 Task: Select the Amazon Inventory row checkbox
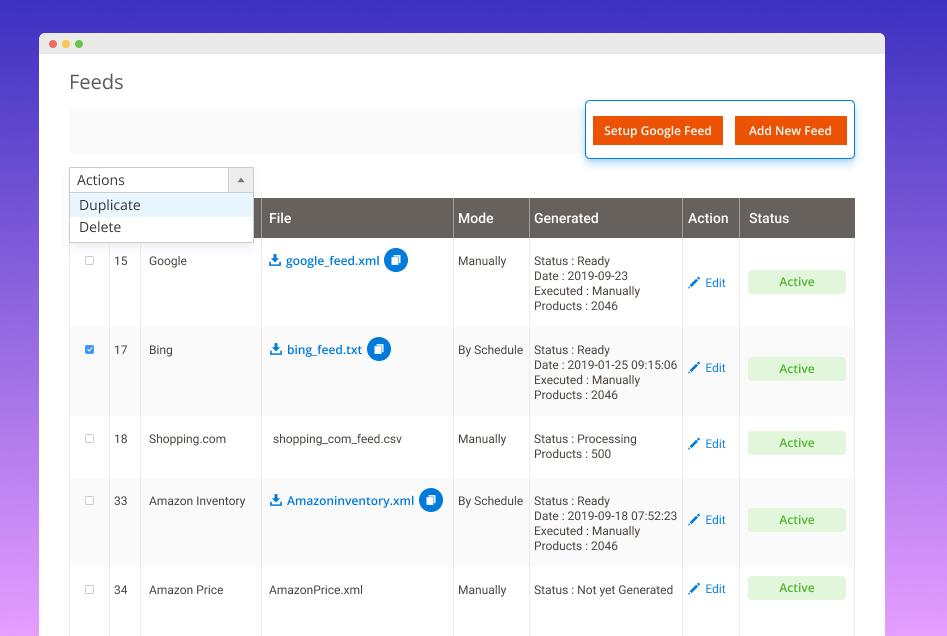[89, 501]
